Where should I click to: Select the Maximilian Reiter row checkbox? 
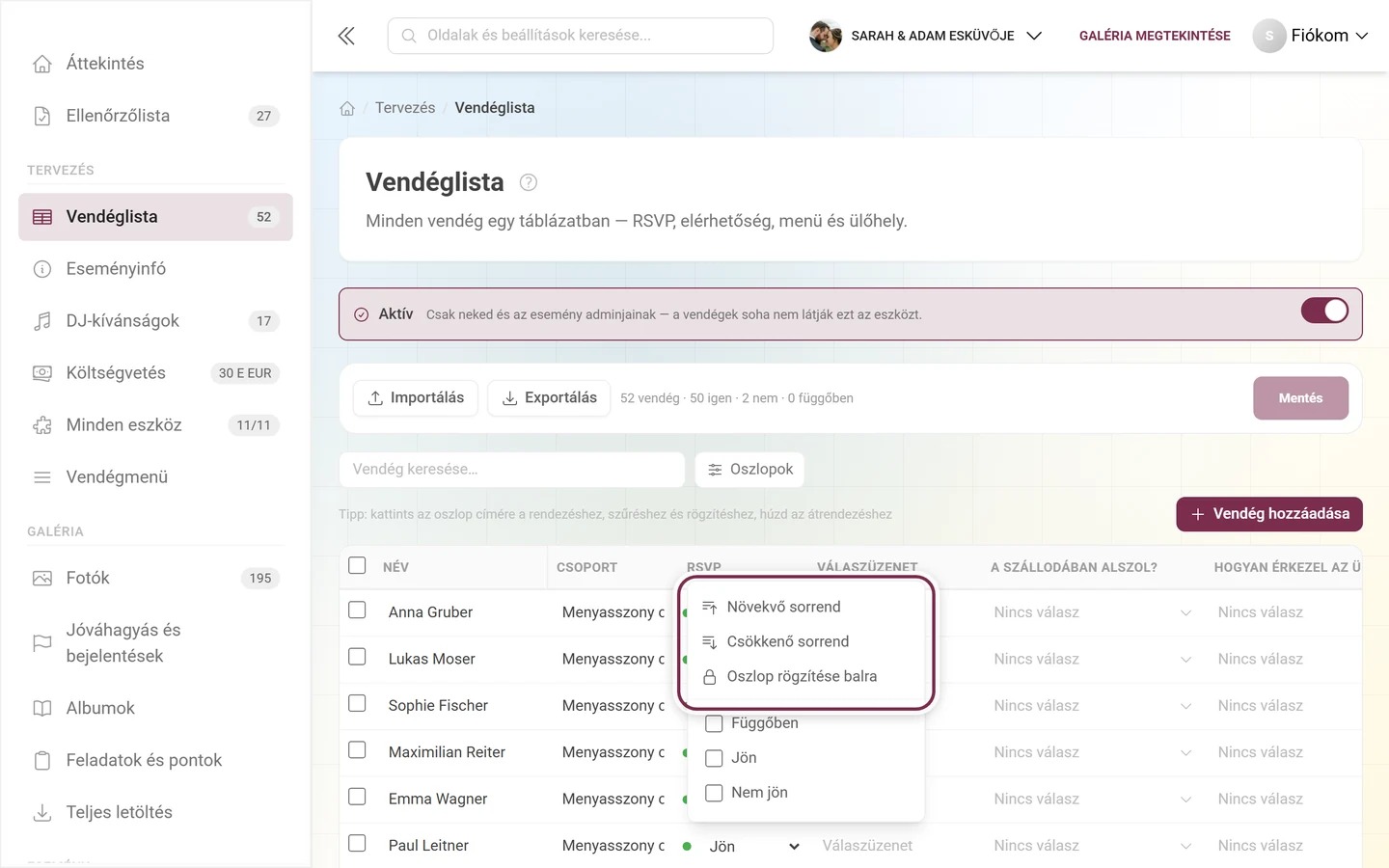click(357, 750)
